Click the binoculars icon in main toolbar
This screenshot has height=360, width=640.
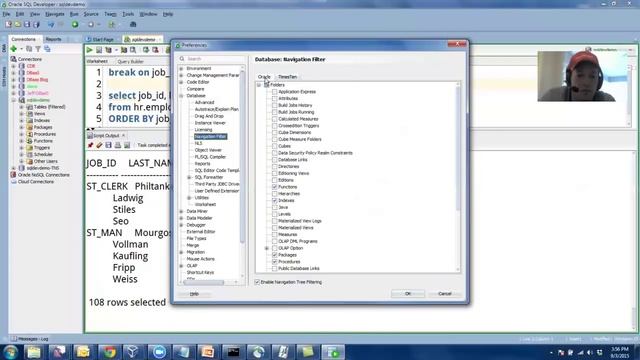(133, 24)
